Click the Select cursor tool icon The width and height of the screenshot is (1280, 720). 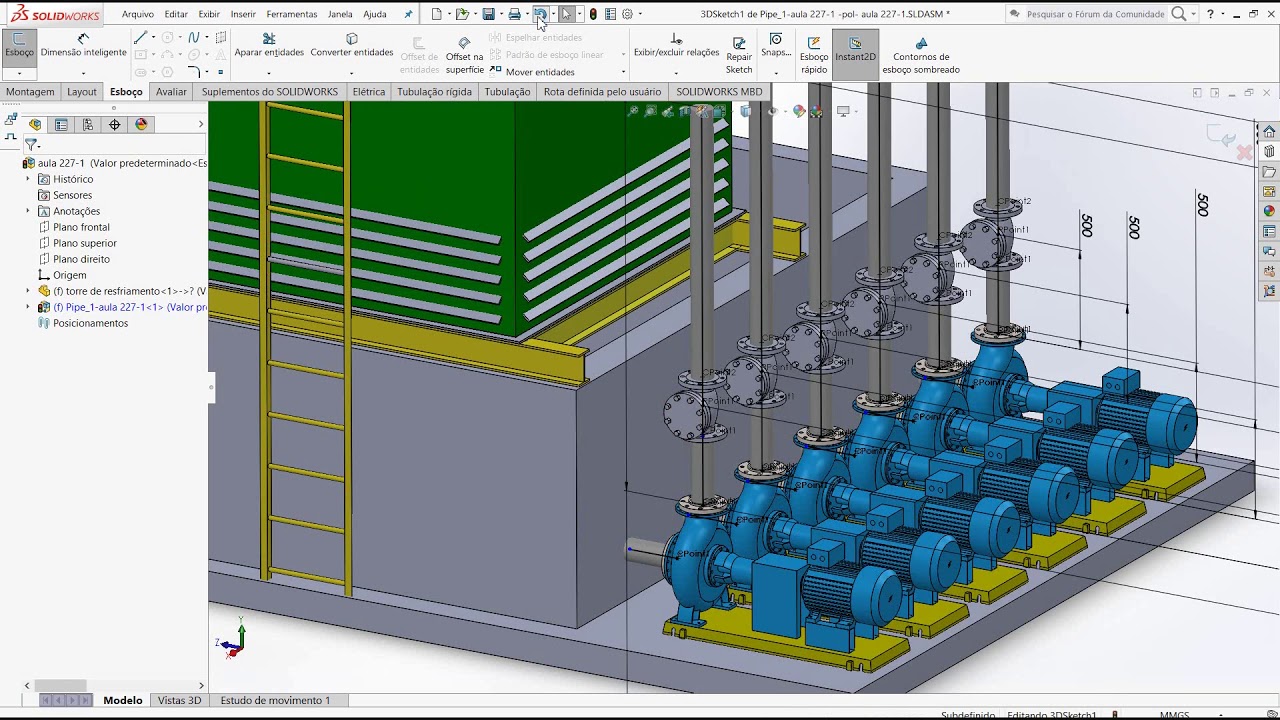[566, 14]
